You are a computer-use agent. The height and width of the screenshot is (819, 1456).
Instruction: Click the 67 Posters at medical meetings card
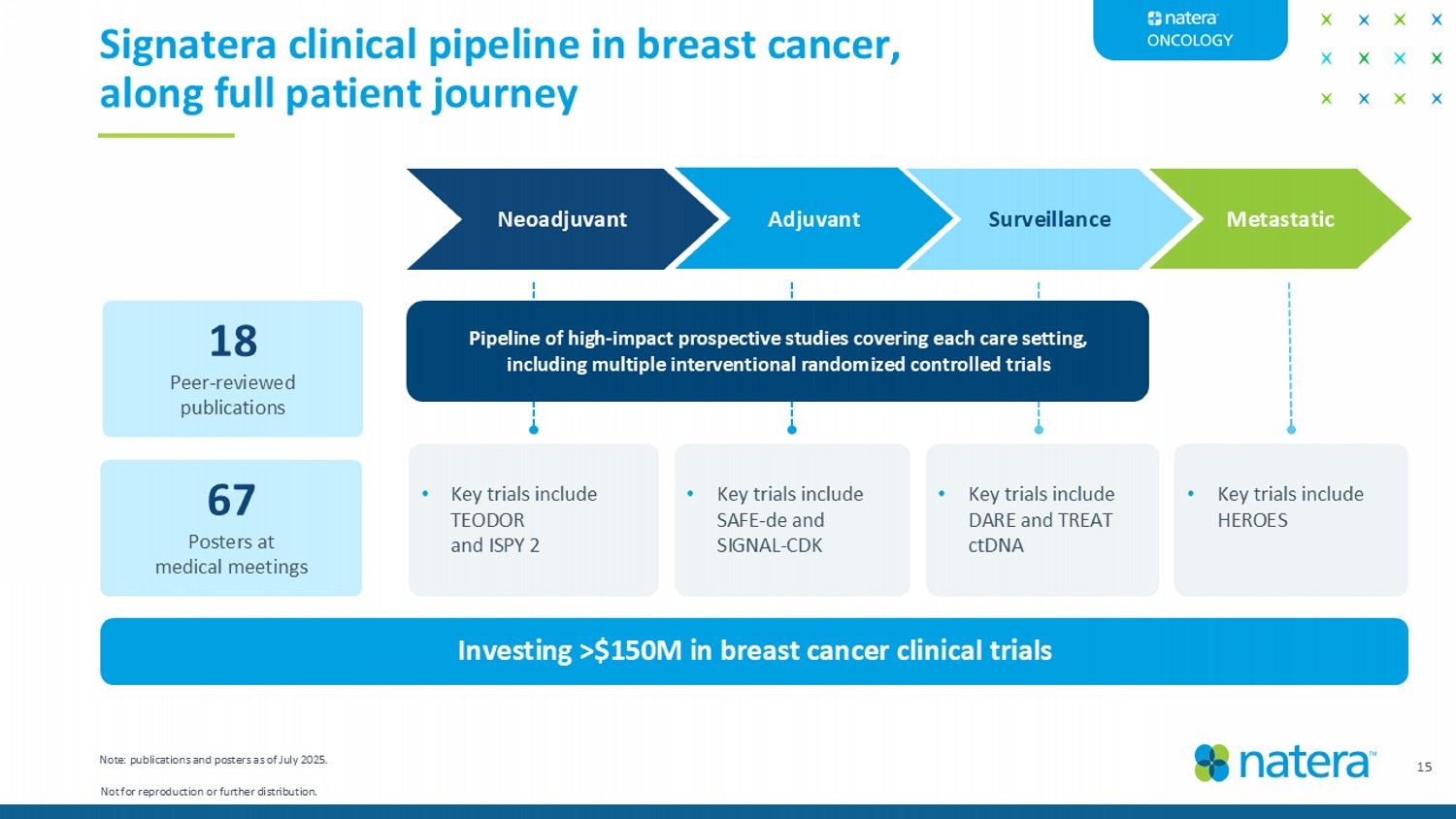[x=231, y=528]
